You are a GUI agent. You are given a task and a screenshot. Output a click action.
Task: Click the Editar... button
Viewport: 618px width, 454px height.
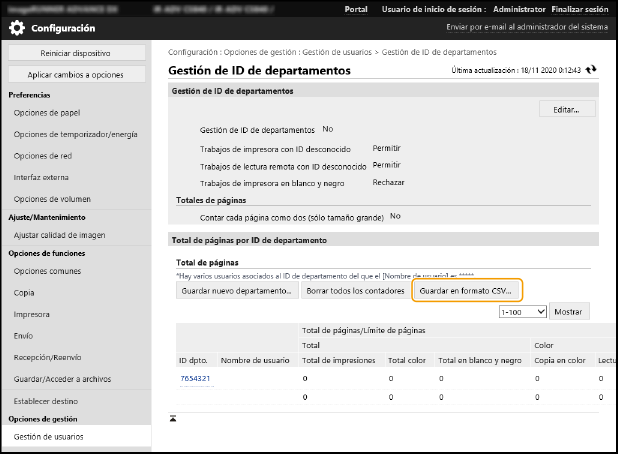click(x=567, y=108)
